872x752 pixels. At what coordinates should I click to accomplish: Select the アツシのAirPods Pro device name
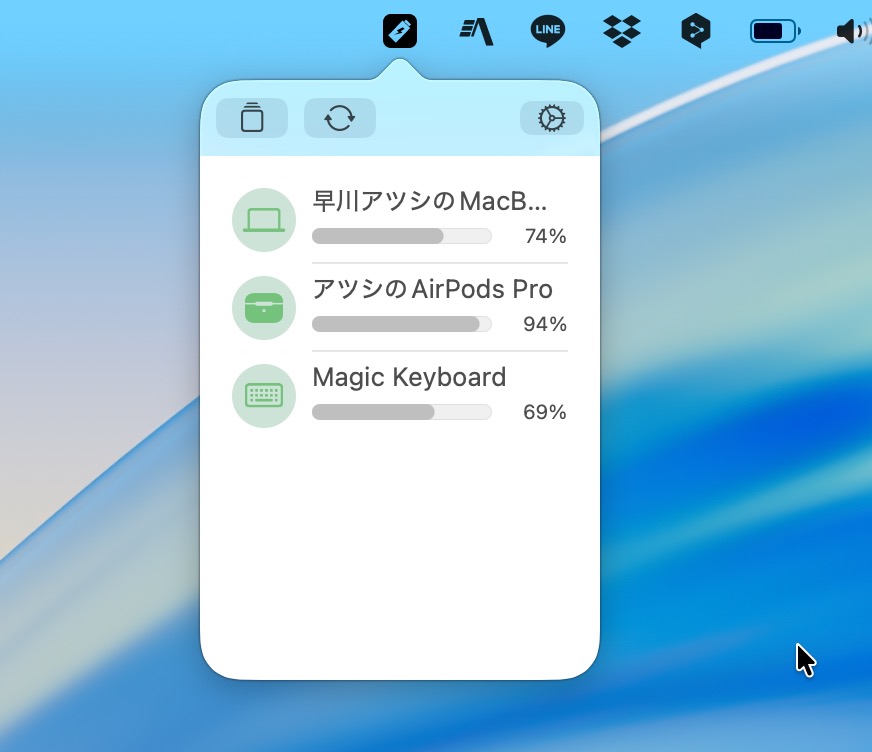432,290
